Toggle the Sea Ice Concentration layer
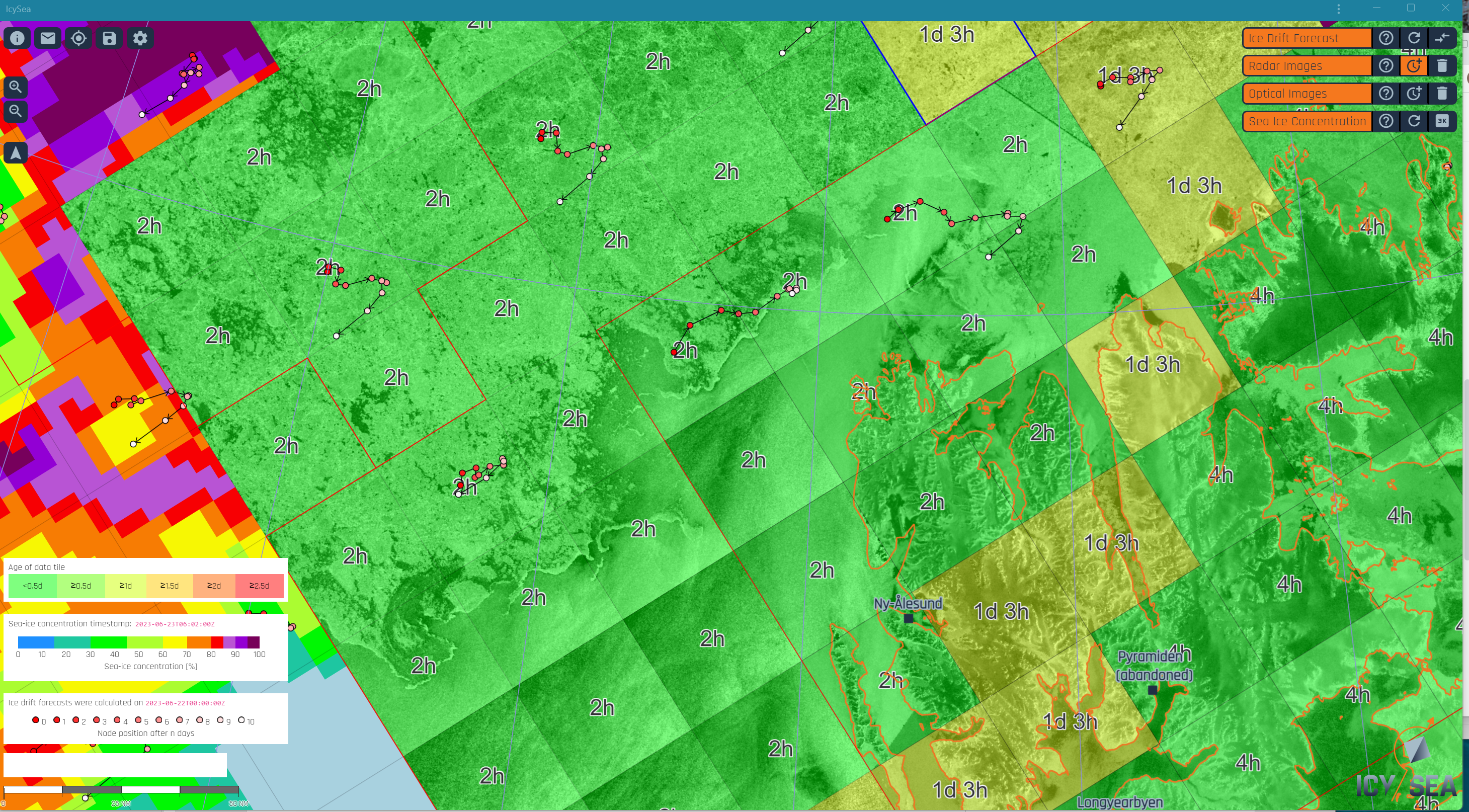Image resolution: width=1469 pixels, height=812 pixels. click(x=1307, y=121)
